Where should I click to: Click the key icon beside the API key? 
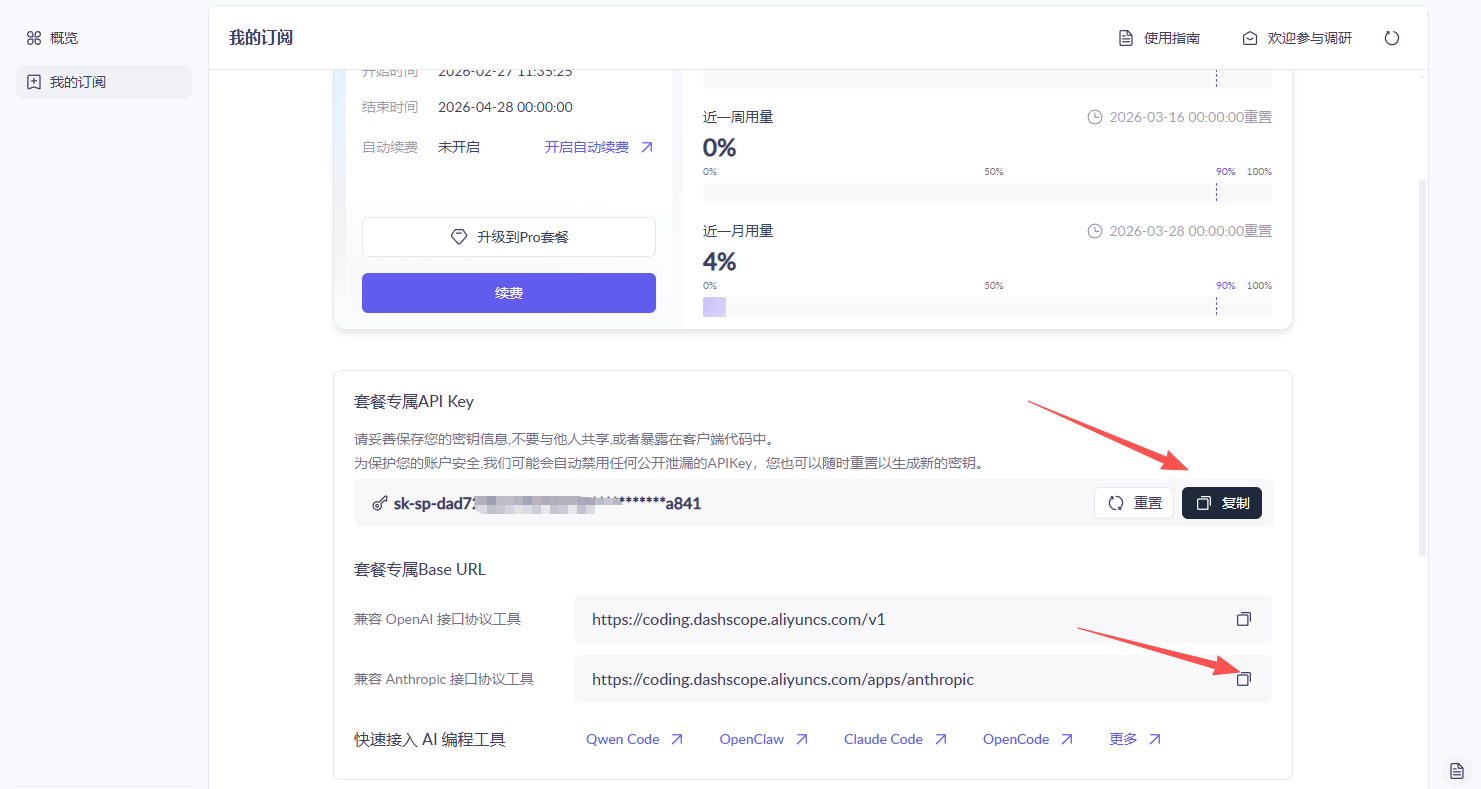click(379, 504)
